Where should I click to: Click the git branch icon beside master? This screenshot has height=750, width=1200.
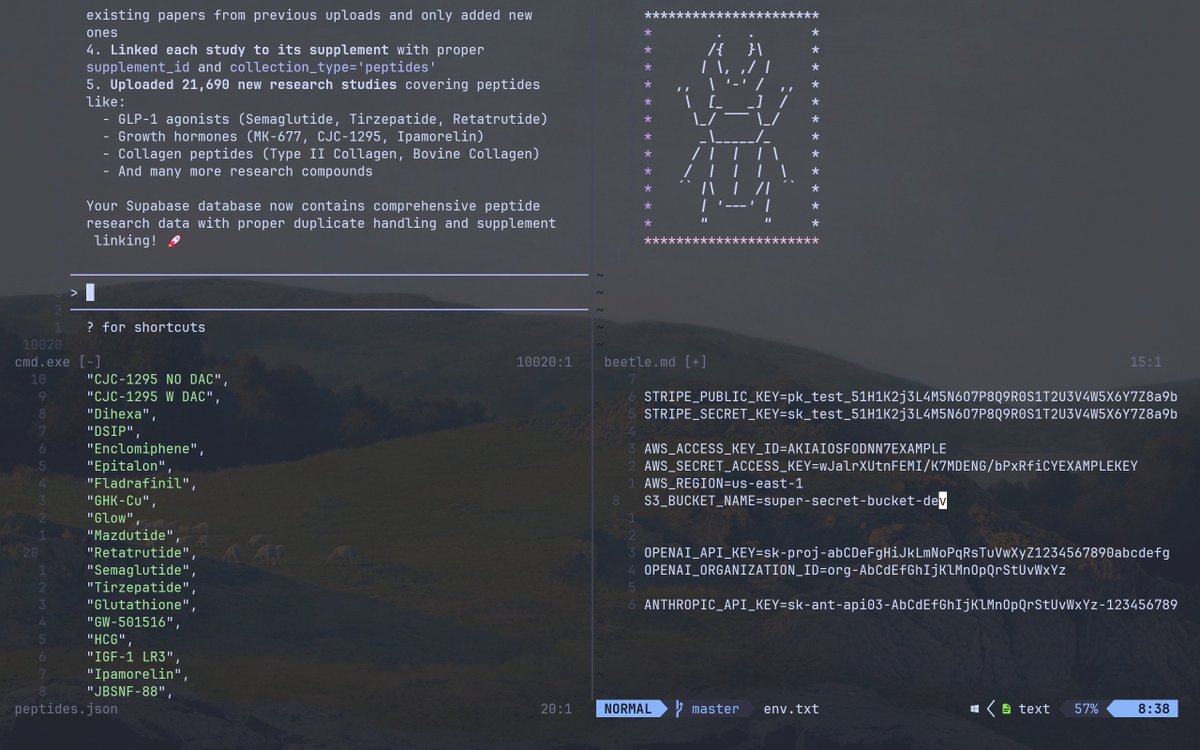click(681, 709)
